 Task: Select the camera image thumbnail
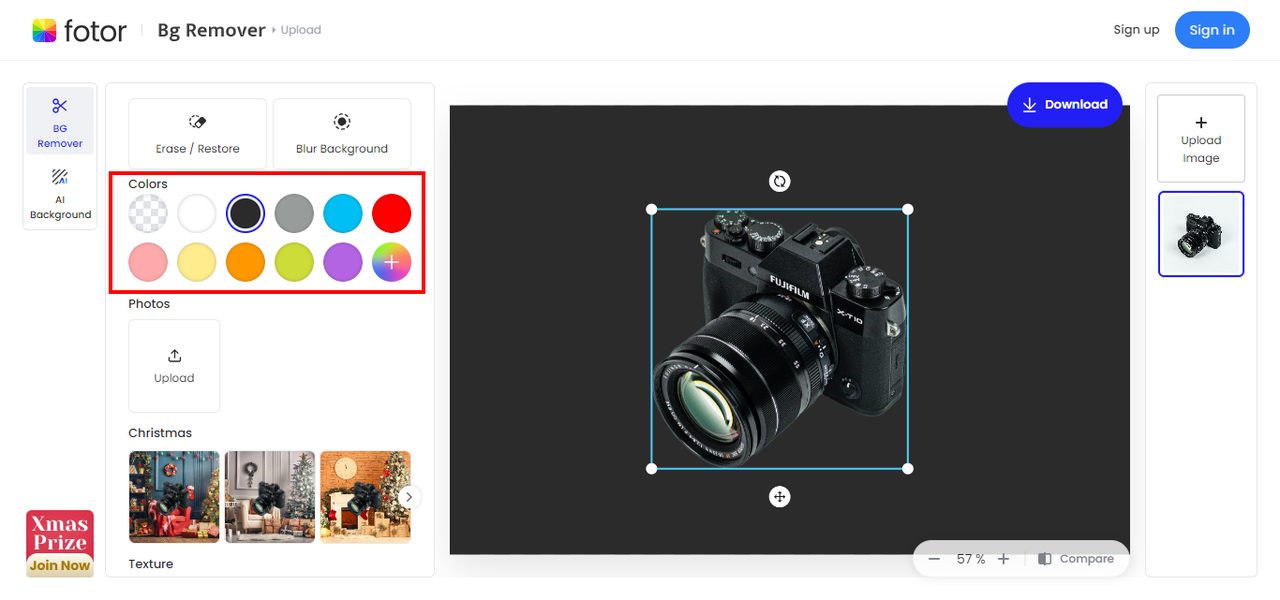pos(1201,234)
